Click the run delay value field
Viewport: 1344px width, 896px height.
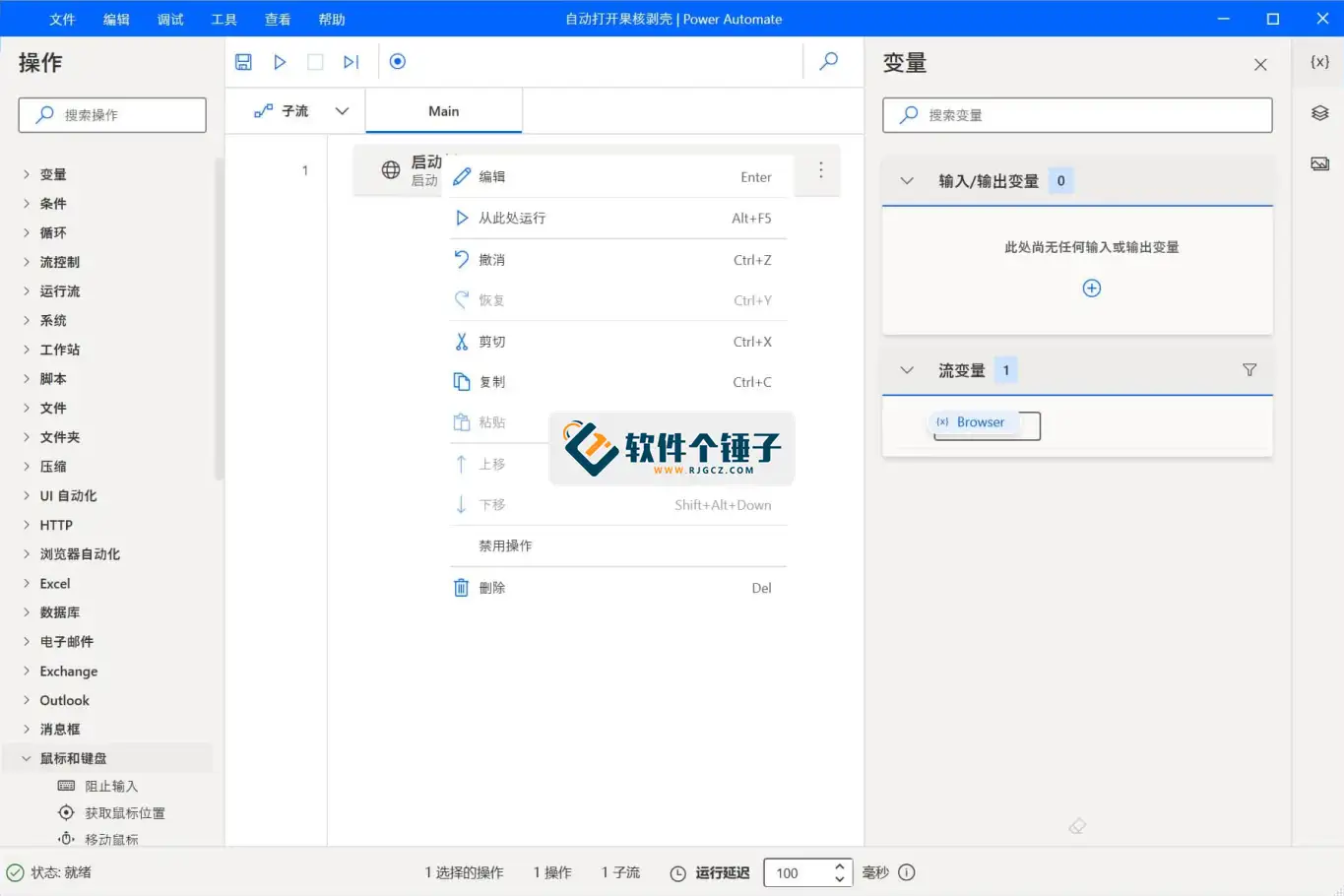797,873
